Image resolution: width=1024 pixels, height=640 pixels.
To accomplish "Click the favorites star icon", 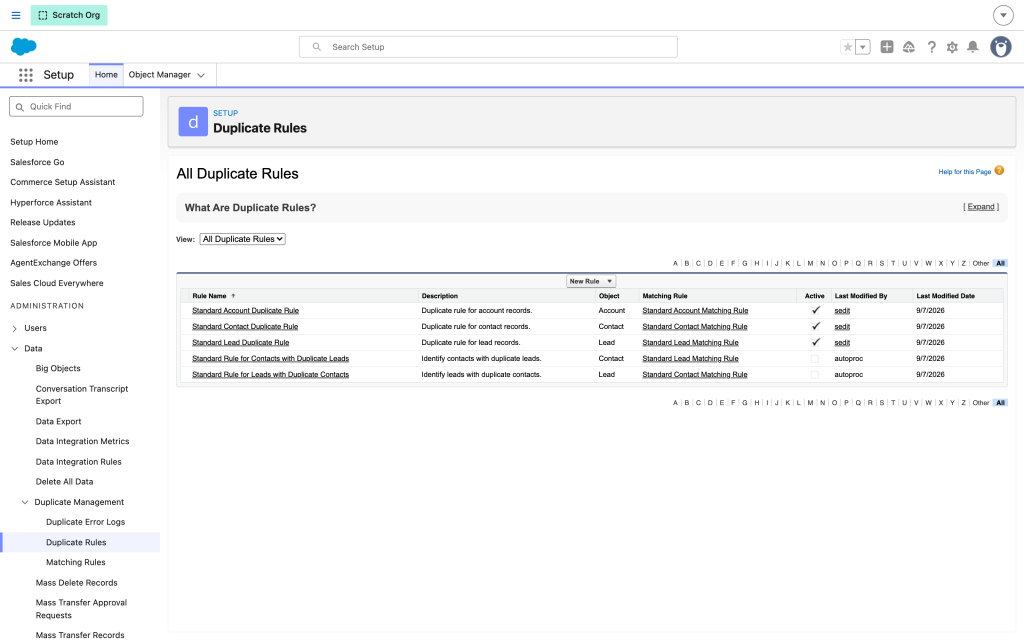I will click(x=848, y=47).
